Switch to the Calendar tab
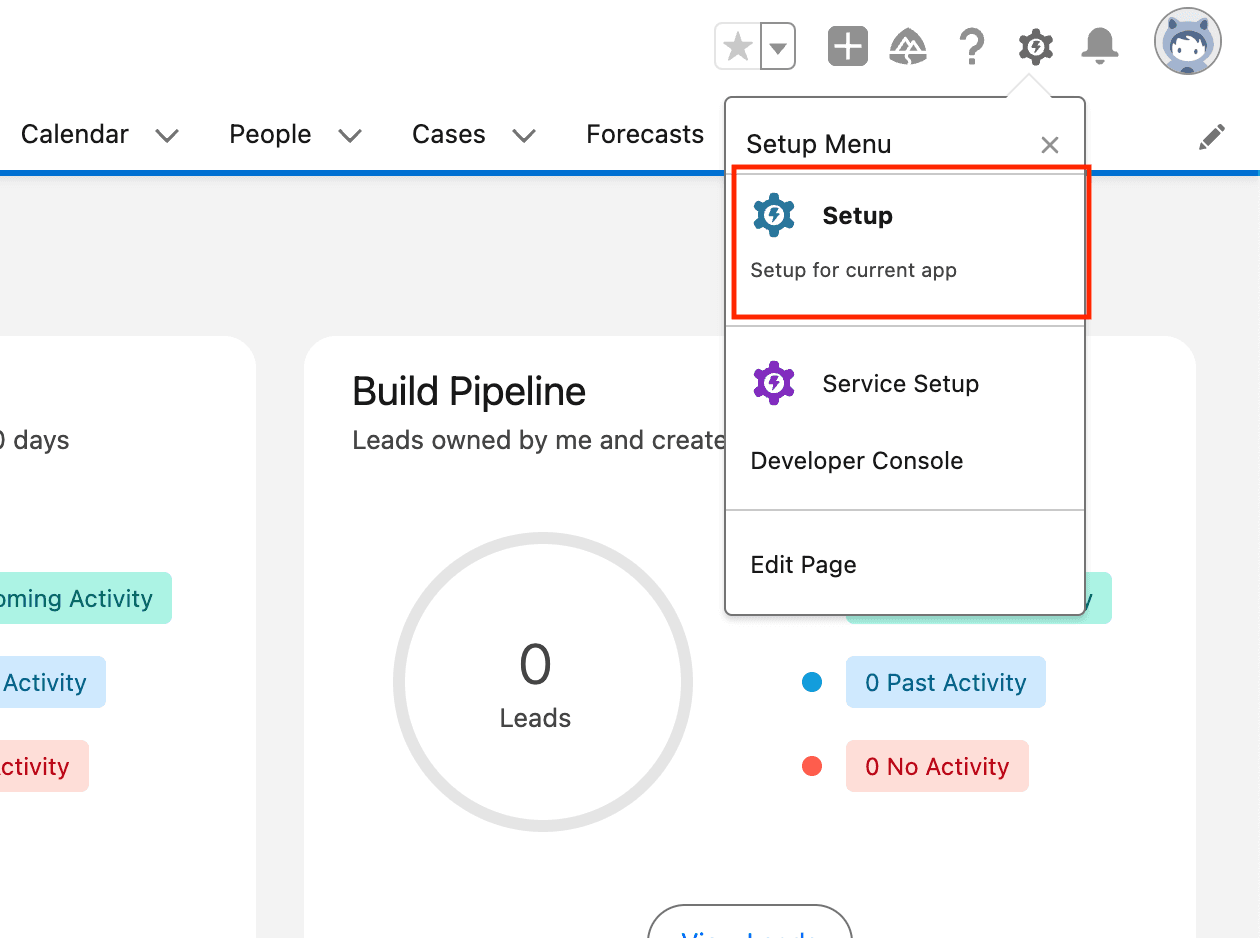Viewport: 1260px width, 938px height. [75, 134]
